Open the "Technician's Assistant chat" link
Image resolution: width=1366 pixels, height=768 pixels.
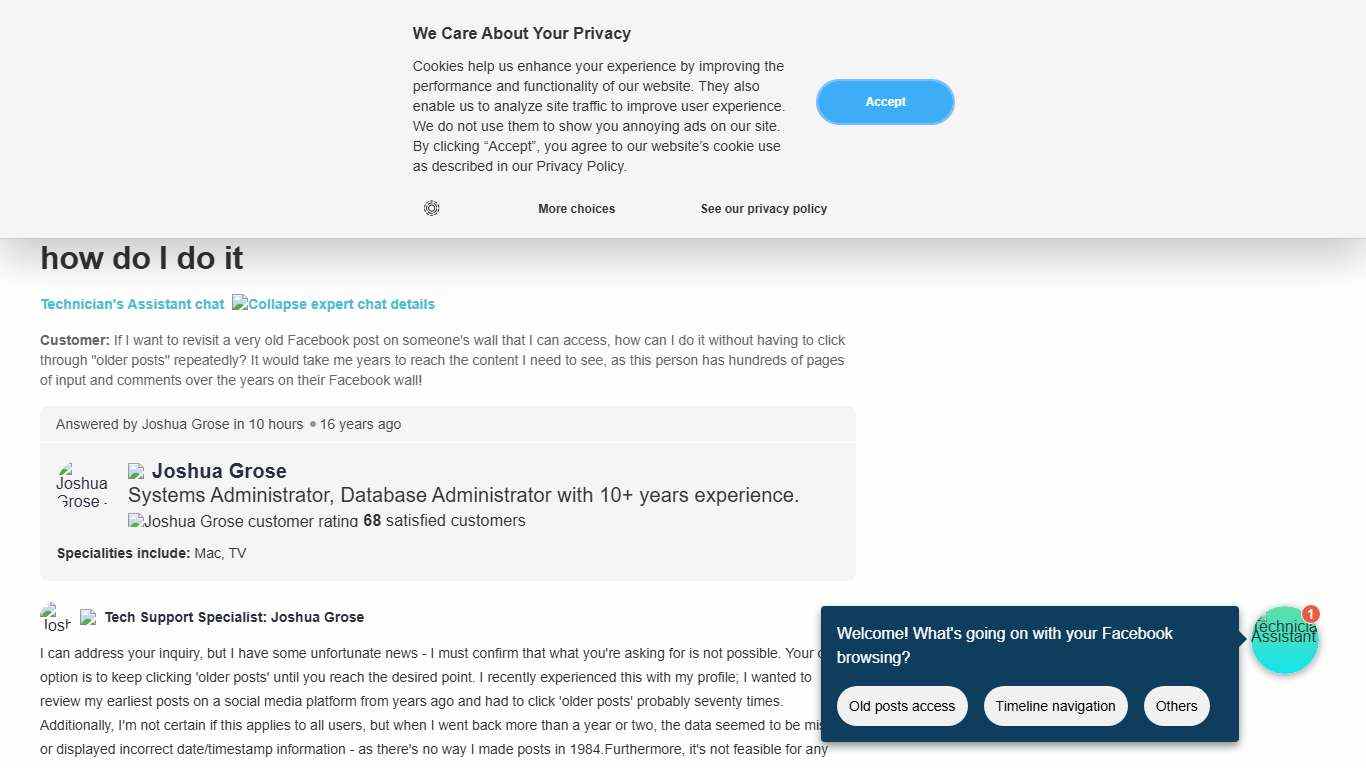132,304
